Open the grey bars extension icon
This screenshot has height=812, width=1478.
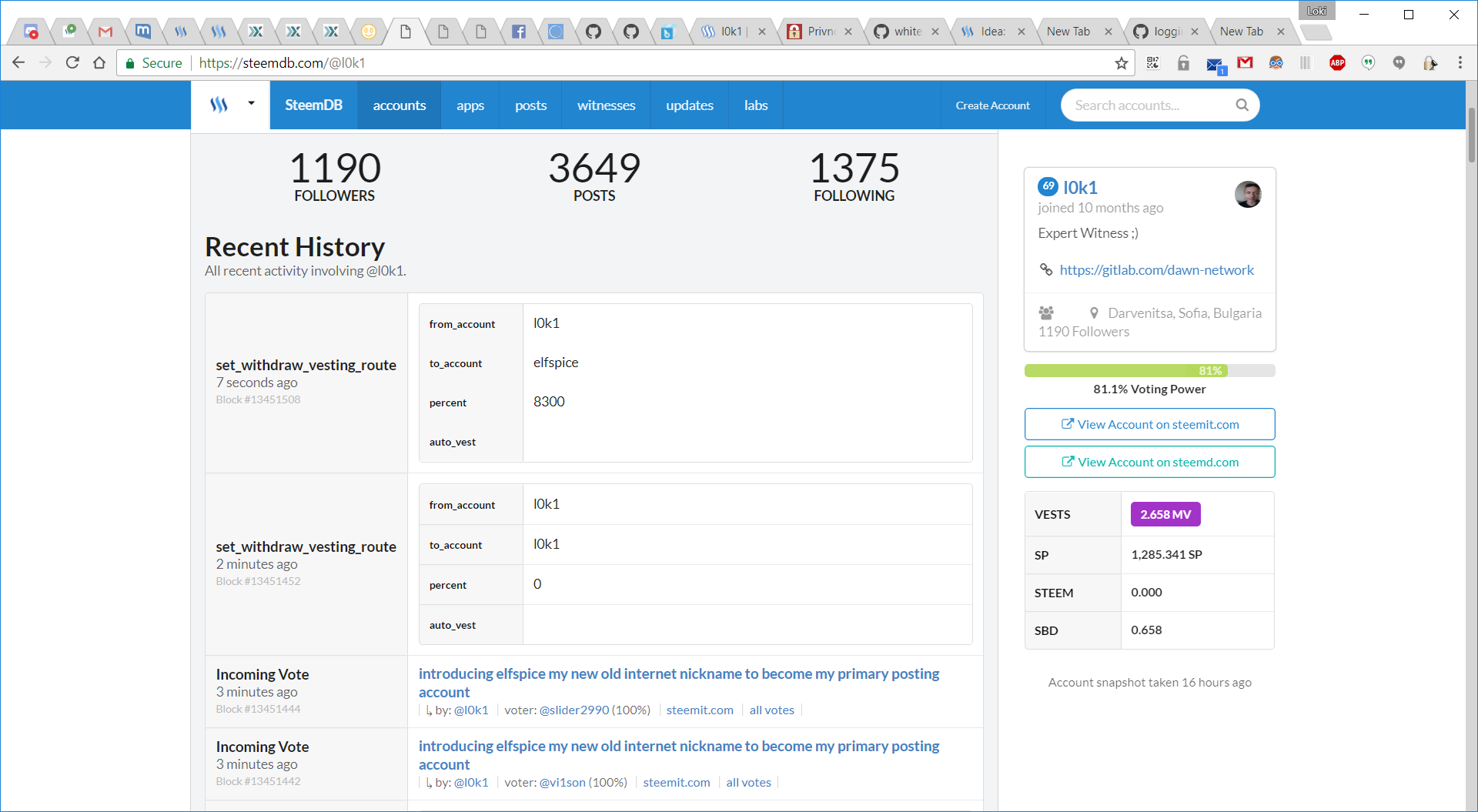[x=1306, y=63]
